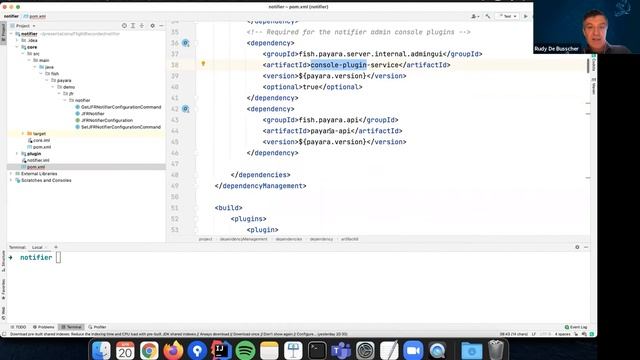
Task: Open Terminal app from the dock
Action: (317, 350)
